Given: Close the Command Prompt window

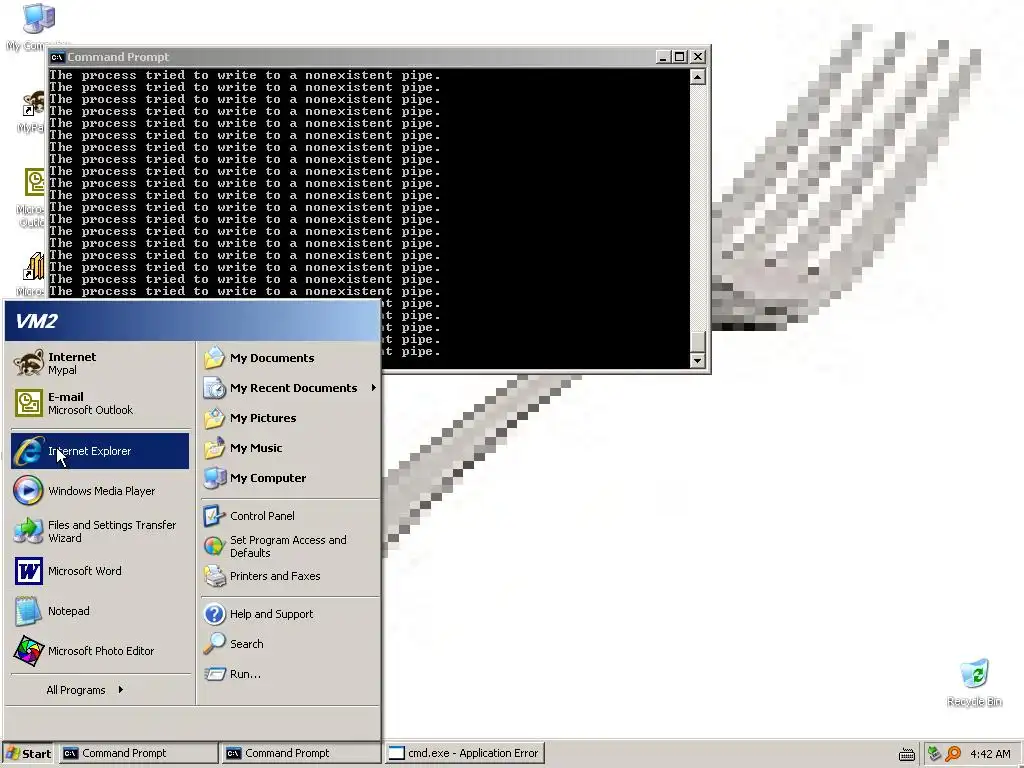Looking at the screenshot, I should click(x=698, y=57).
